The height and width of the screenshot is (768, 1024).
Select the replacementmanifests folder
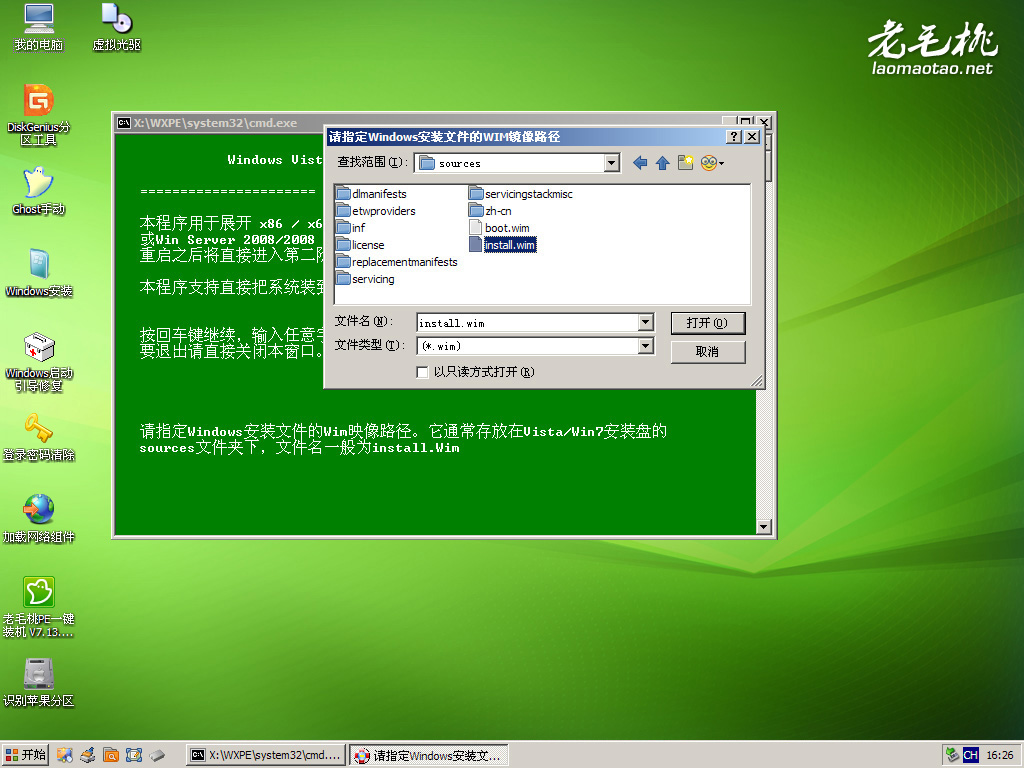point(396,262)
